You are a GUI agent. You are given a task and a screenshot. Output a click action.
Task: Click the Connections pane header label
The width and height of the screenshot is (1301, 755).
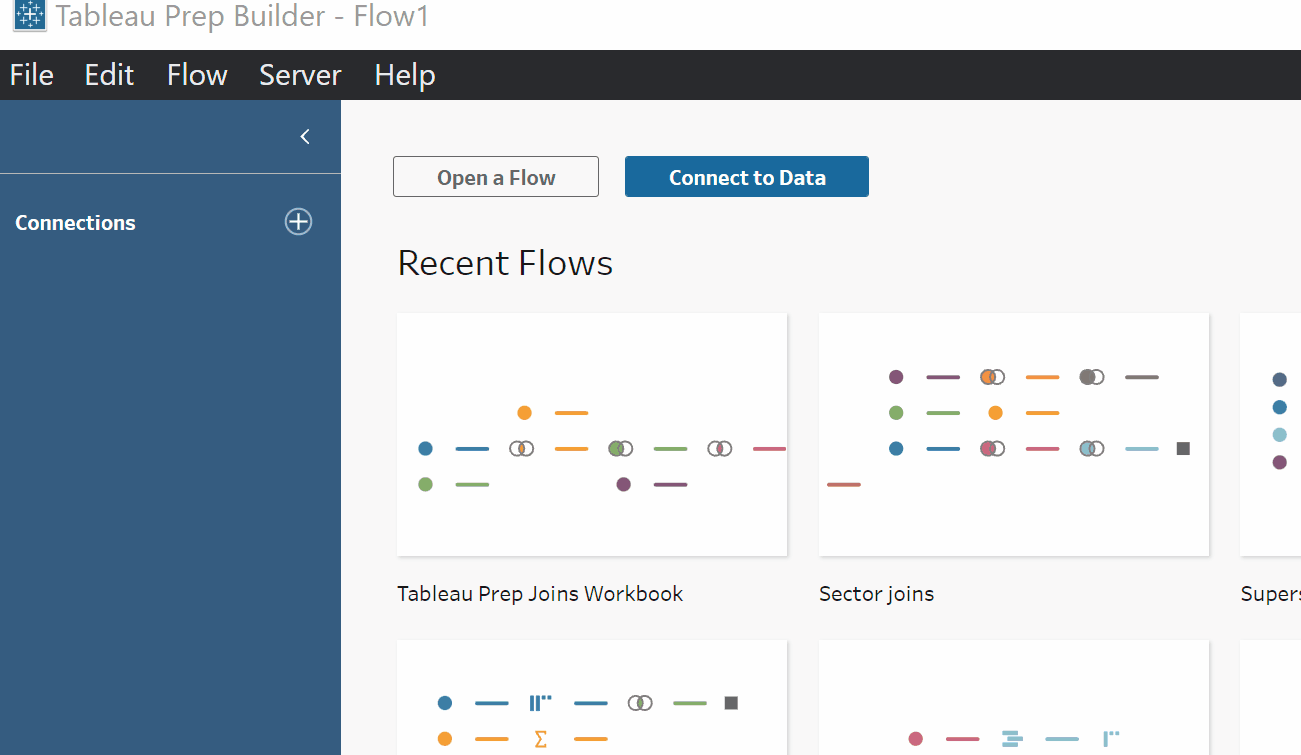coord(76,223)
